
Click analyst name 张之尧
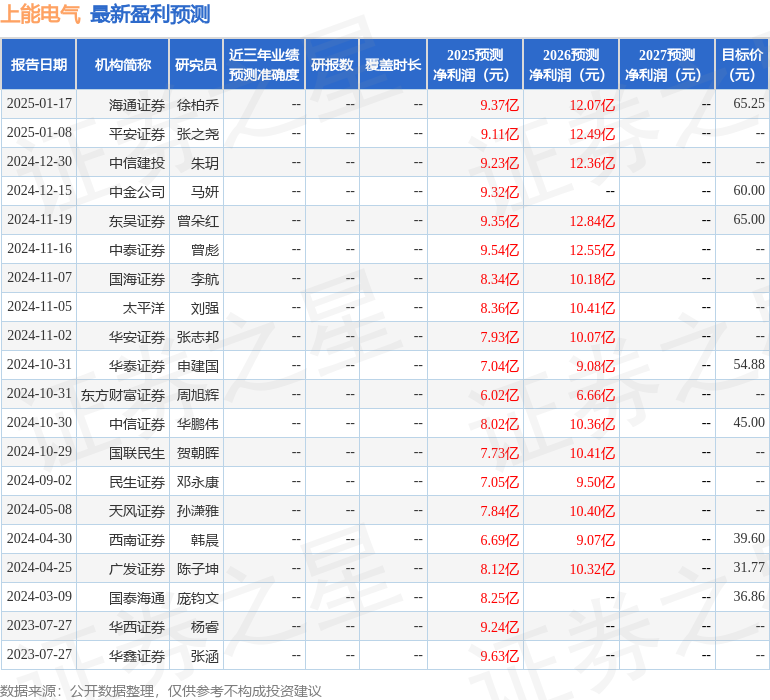(x=198, y=134)
